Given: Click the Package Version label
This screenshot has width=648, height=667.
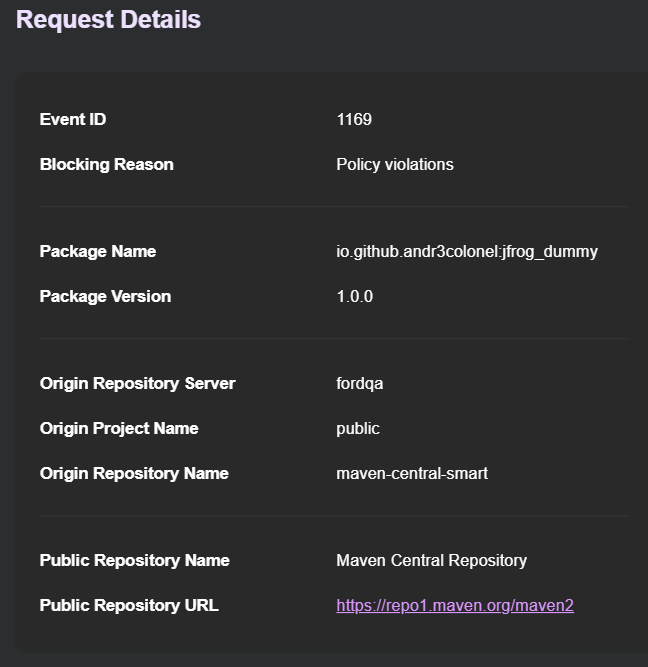Looking at the screenshot, I should (106, 296).
